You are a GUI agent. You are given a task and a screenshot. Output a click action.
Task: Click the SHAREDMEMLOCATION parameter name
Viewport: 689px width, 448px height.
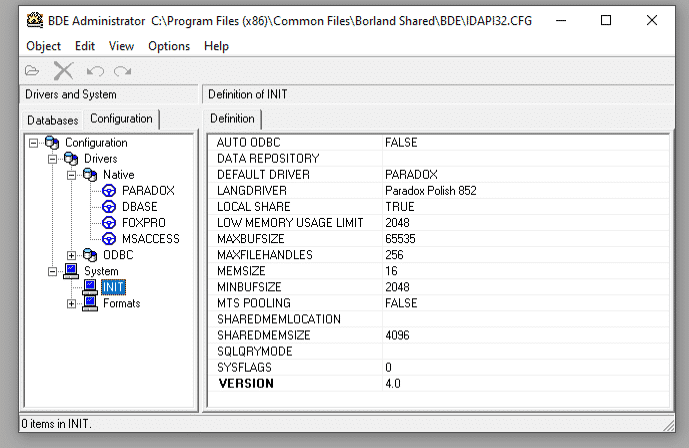(279, 319)
